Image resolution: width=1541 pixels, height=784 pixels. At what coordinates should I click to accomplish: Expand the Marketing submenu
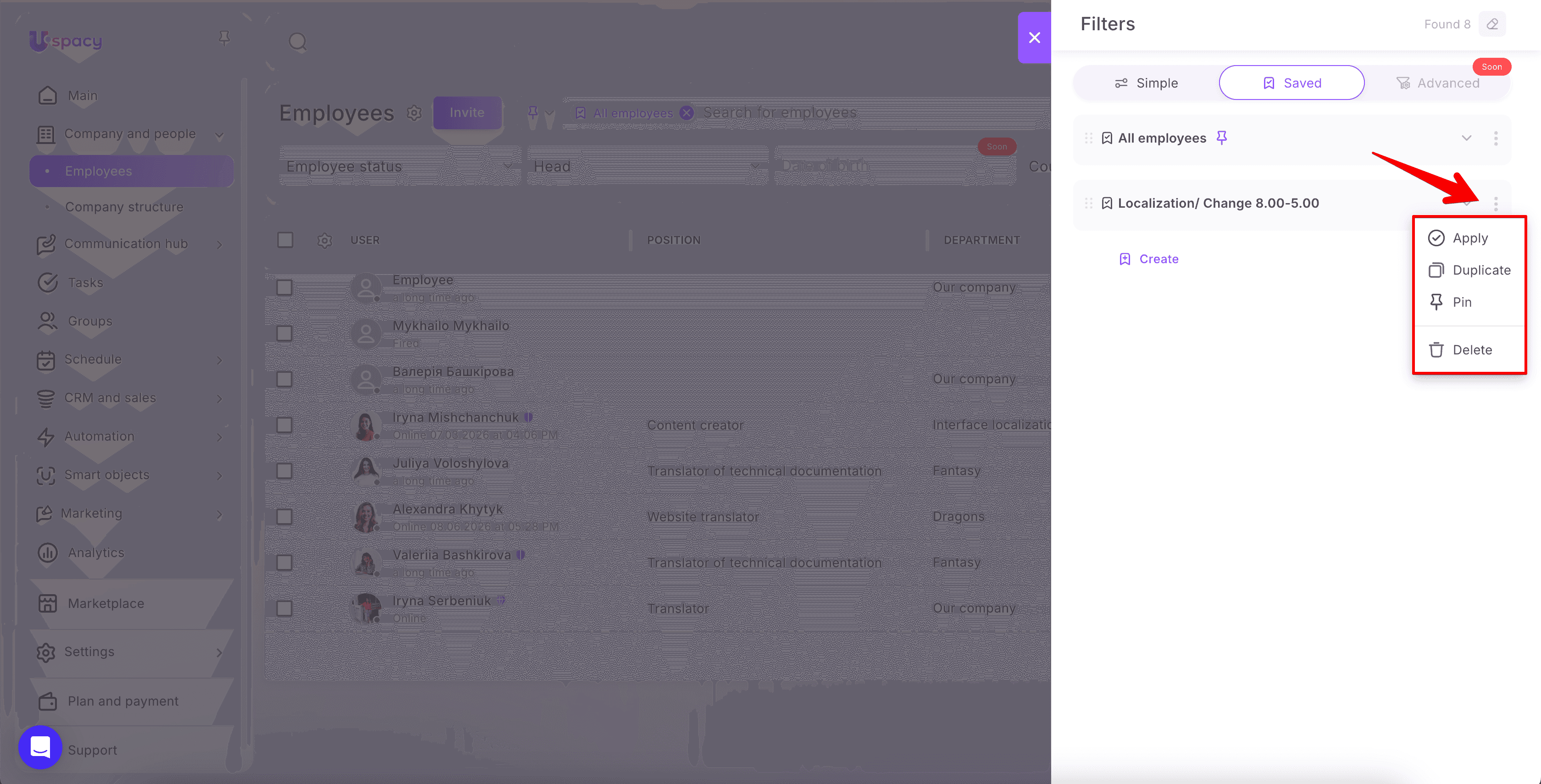click(220, 514)
